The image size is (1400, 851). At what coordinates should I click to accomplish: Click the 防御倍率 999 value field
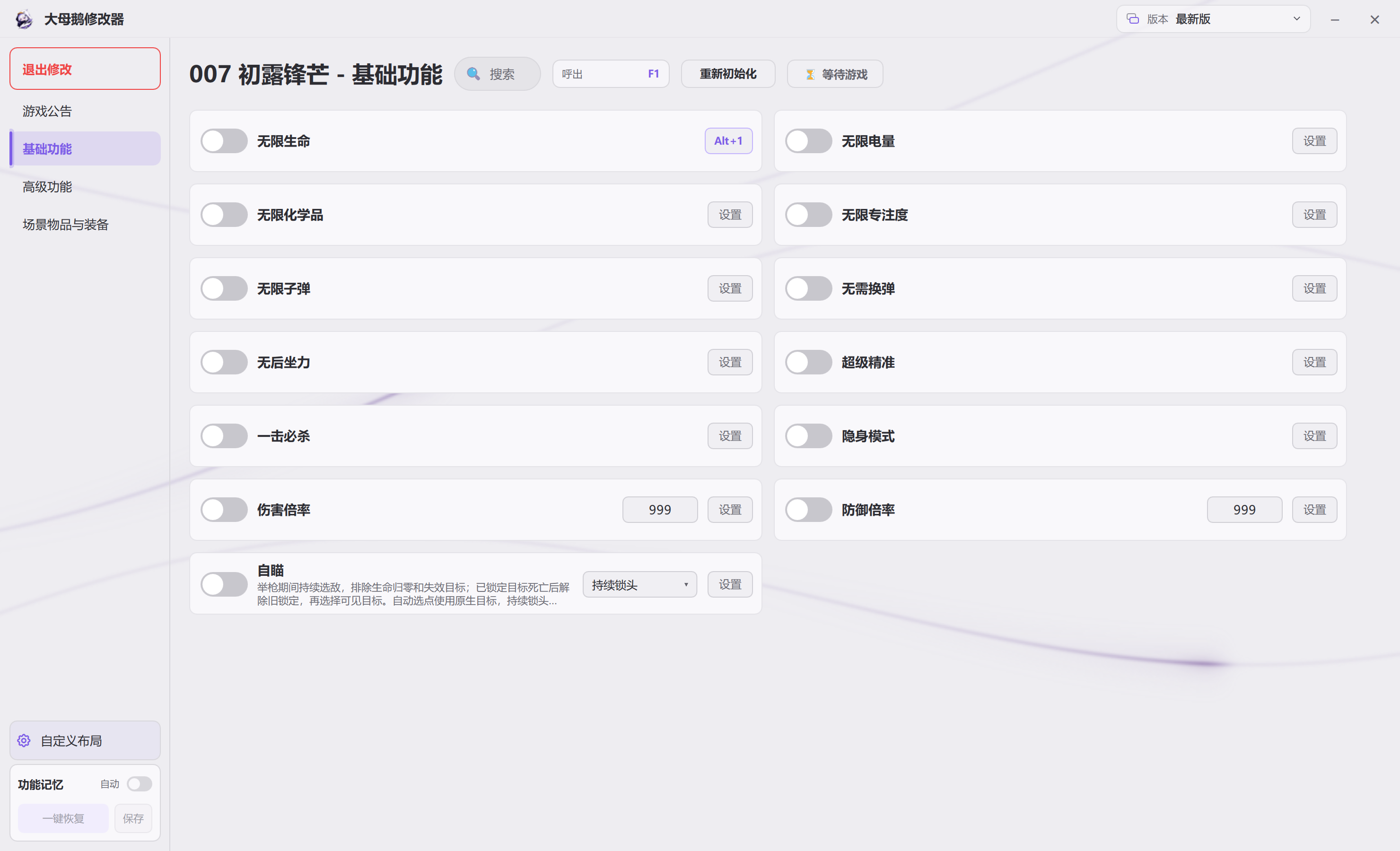pos(1244,510)
